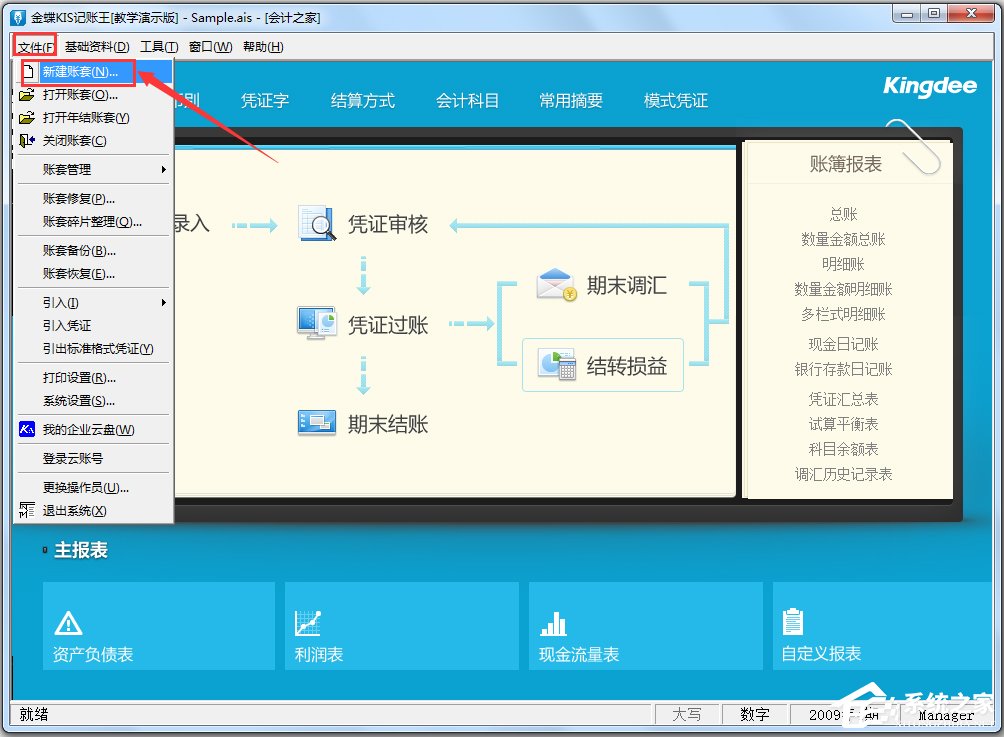This screenshot has height=737, width=1004.
Task: Open the 基础资料 menu
Action: coord(97,47)
